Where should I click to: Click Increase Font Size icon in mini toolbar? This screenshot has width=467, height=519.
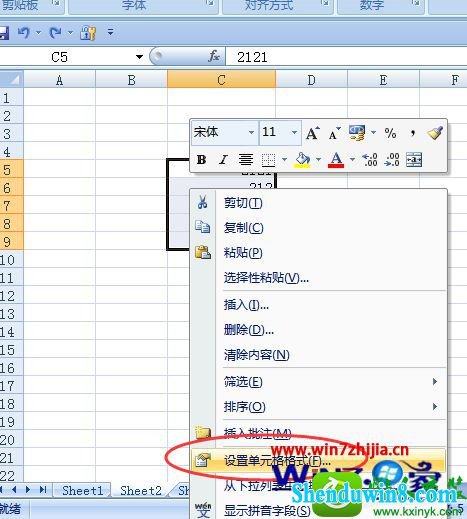pos(313,133)
